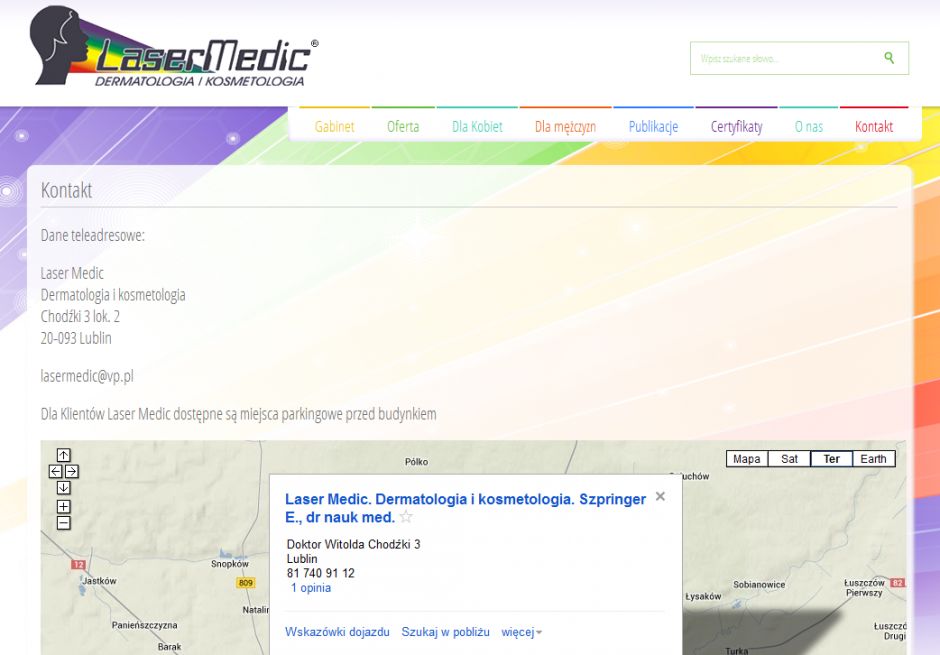Close the map info popup
This screenshot has width=940, height=655.
pyautogui.click(x=660, y=496)
